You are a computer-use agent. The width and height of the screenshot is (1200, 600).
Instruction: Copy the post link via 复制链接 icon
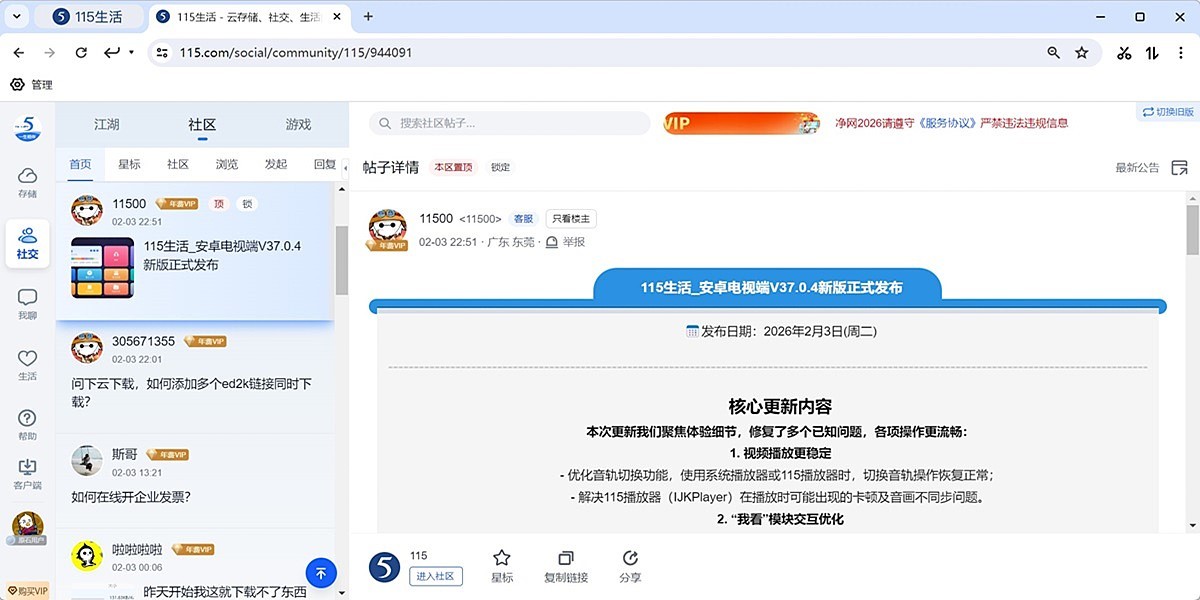pos(566,565)
